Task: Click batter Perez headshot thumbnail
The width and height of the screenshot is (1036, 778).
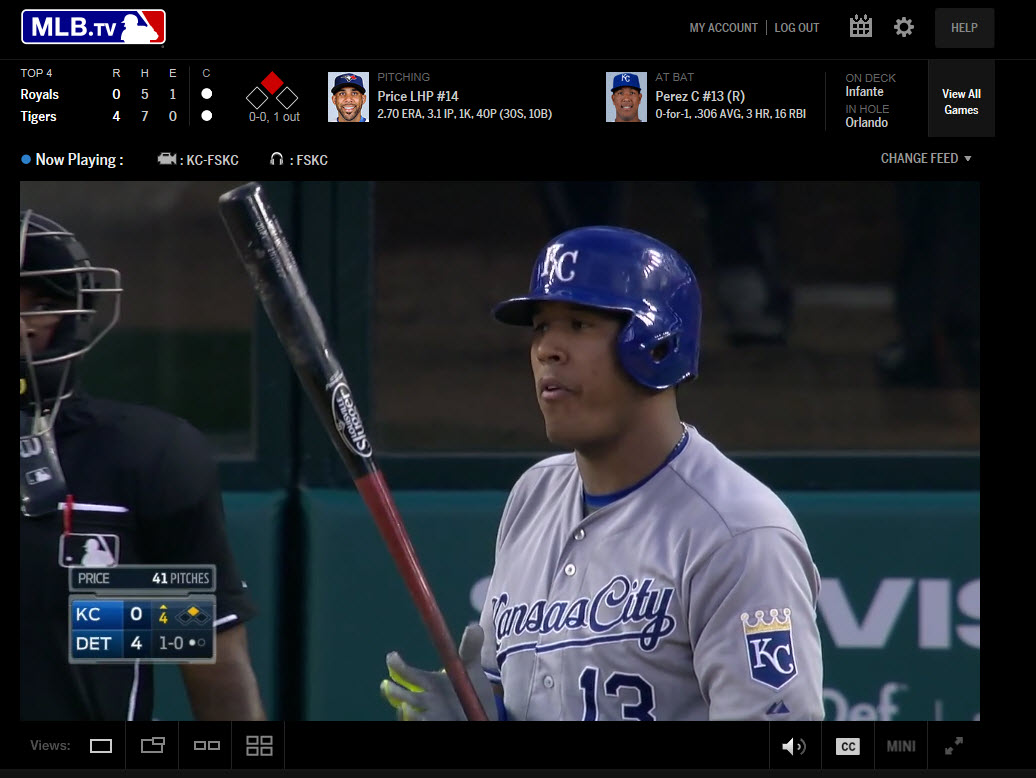Action: [x=626, y=97]
